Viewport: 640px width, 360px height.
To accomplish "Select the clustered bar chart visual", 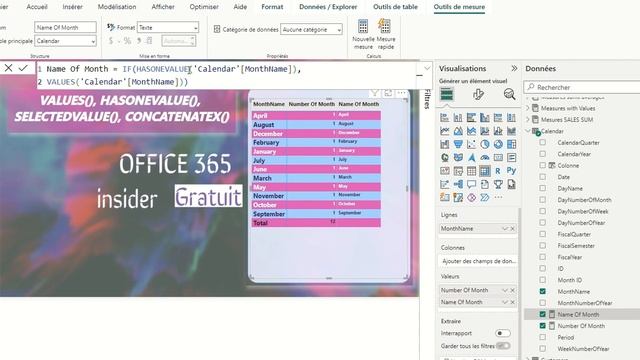I will coord(471,118).
